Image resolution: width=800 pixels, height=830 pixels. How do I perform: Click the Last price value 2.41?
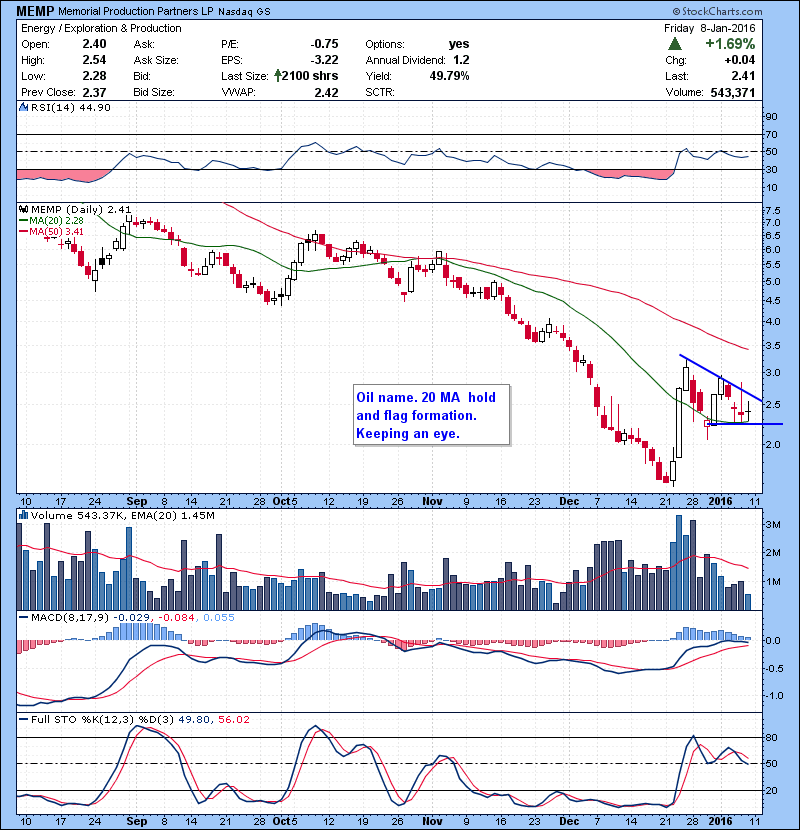tap(743, 76)
